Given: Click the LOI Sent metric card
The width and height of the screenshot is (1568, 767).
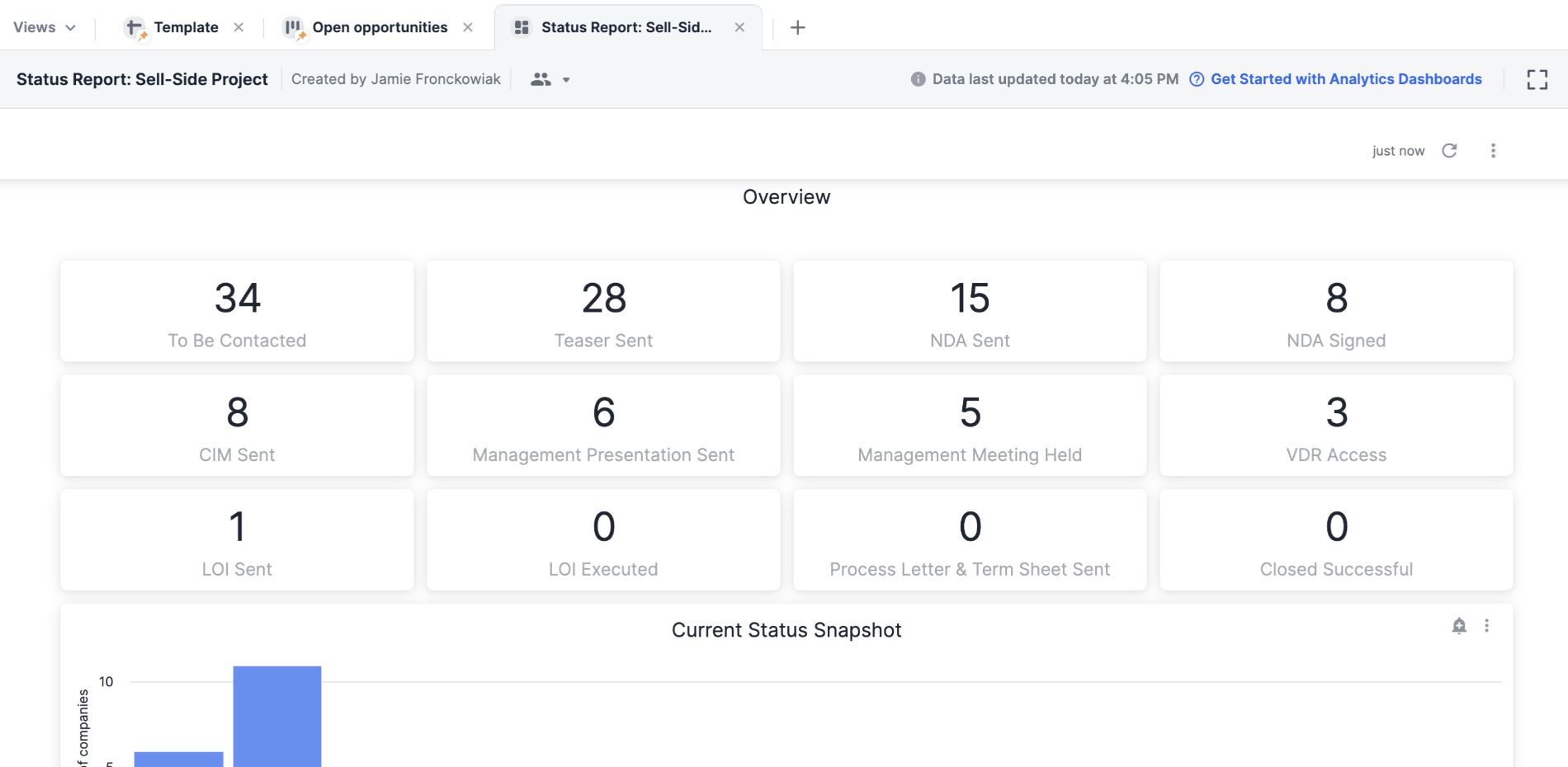Looking at the screenshot, I should click(x=237, y=539).
